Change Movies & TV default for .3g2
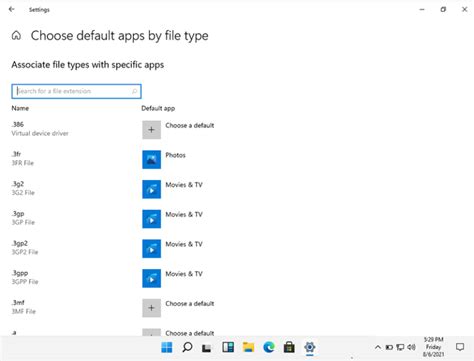Viewport: 474px width, 361px height. [184, 185]
